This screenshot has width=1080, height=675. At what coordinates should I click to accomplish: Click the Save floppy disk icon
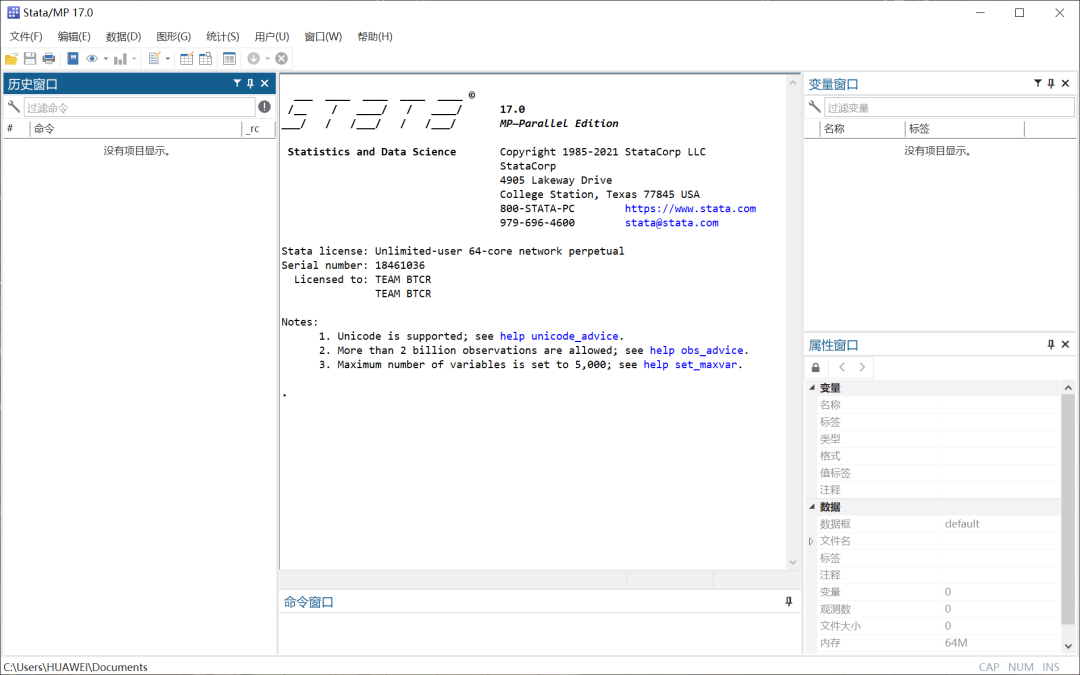point(30,59)
